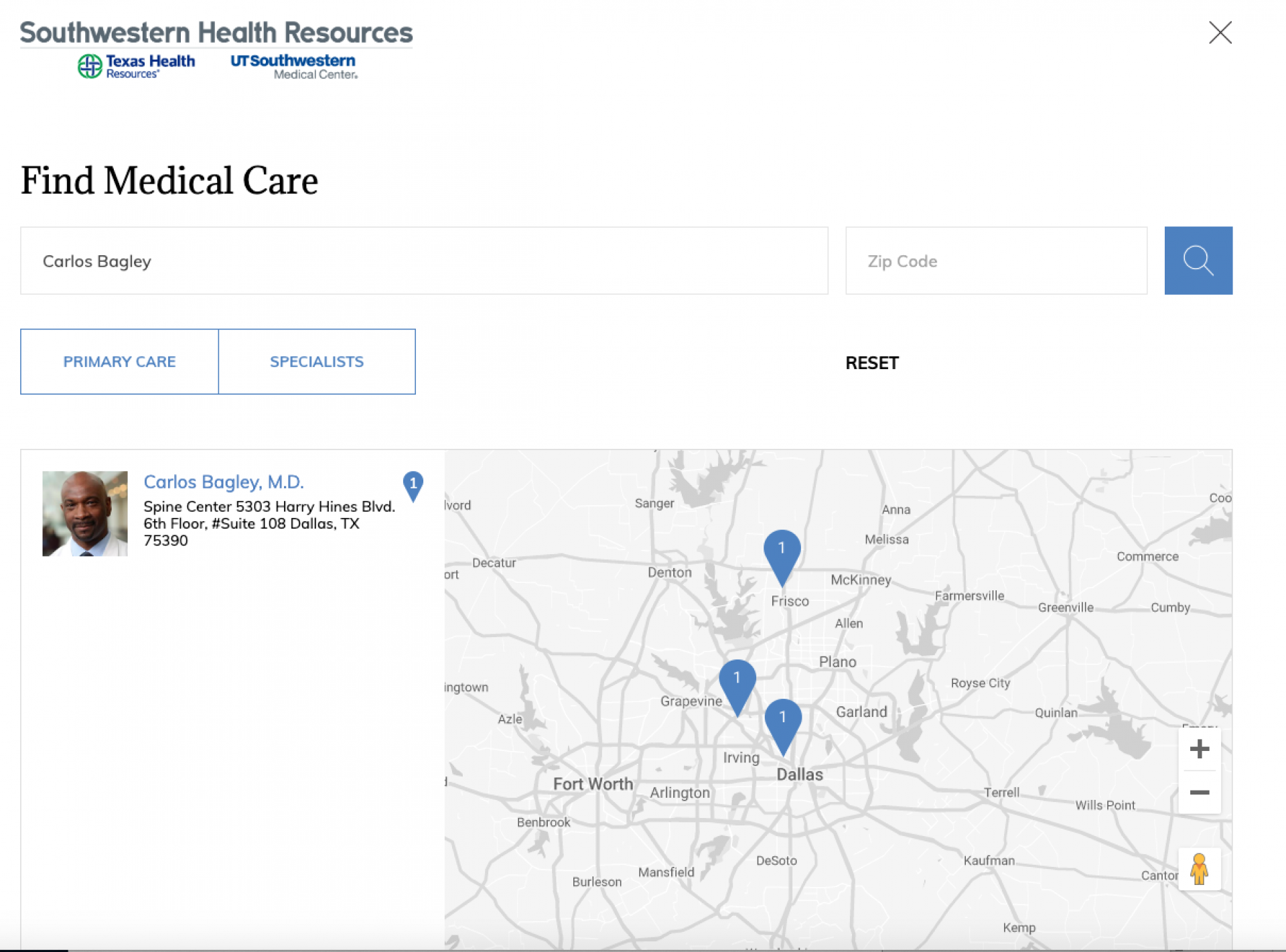Click Carlos Bagley's photo thumbnail

(85, 513)
